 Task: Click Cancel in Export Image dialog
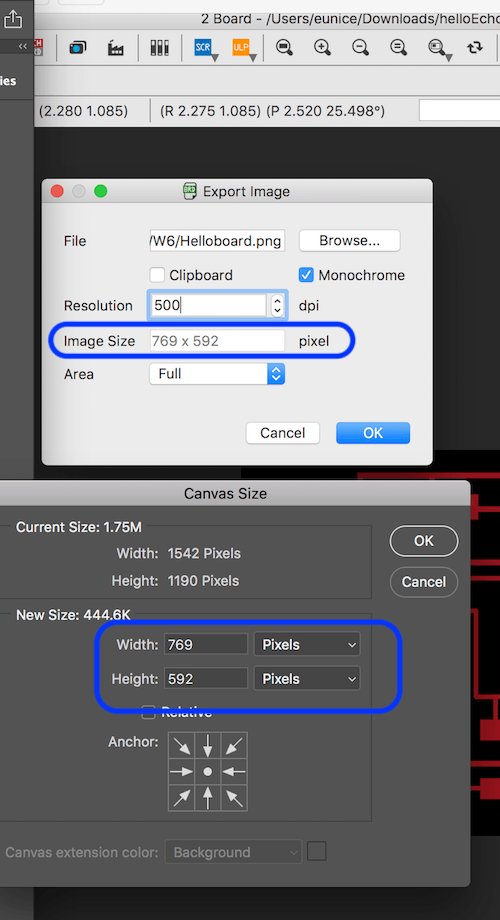[x=282, y=433]
